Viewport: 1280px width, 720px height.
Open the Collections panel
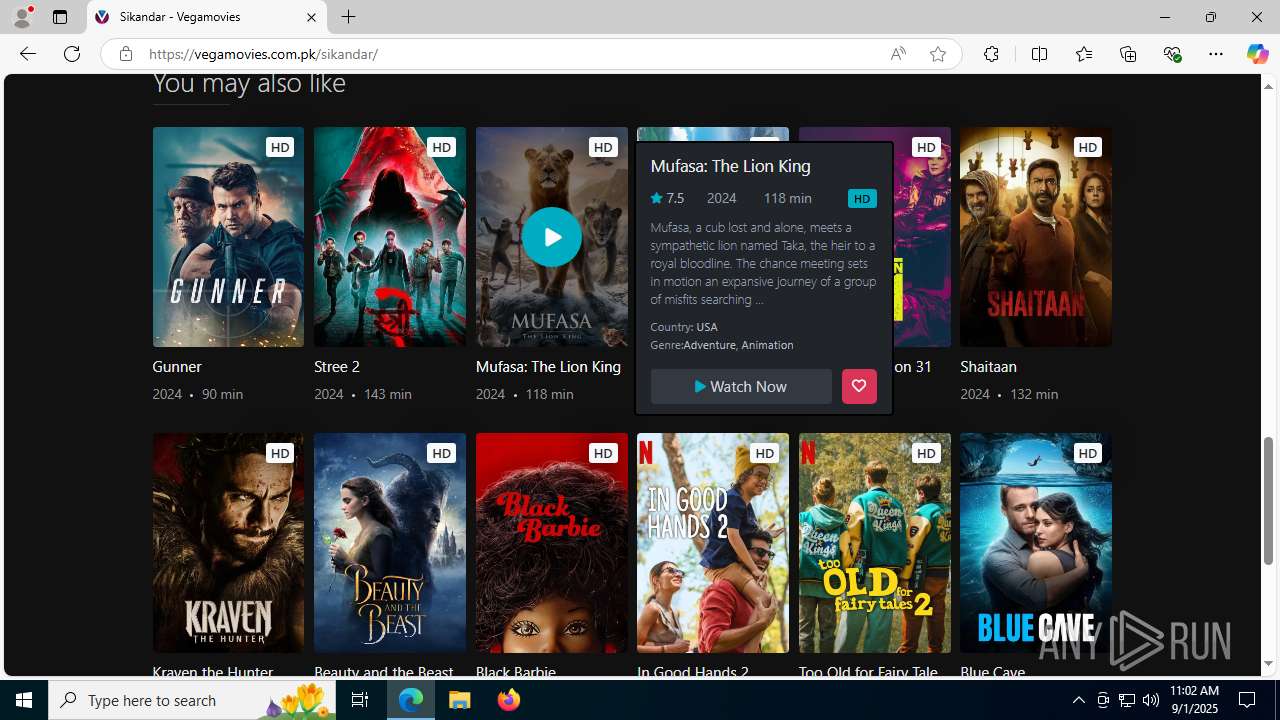click(x=1128, y=54)
